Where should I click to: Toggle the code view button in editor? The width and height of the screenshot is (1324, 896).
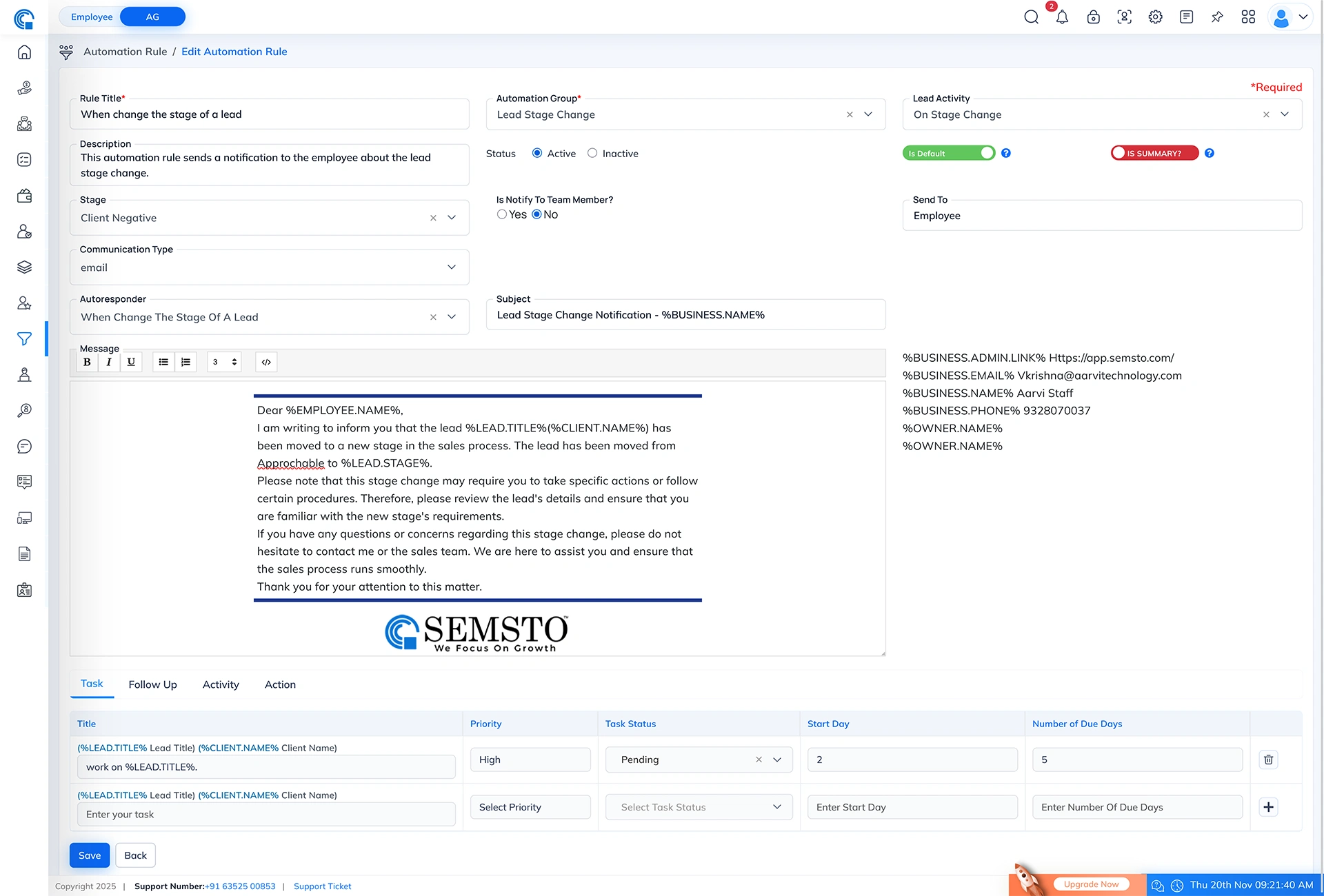[266, 362]
